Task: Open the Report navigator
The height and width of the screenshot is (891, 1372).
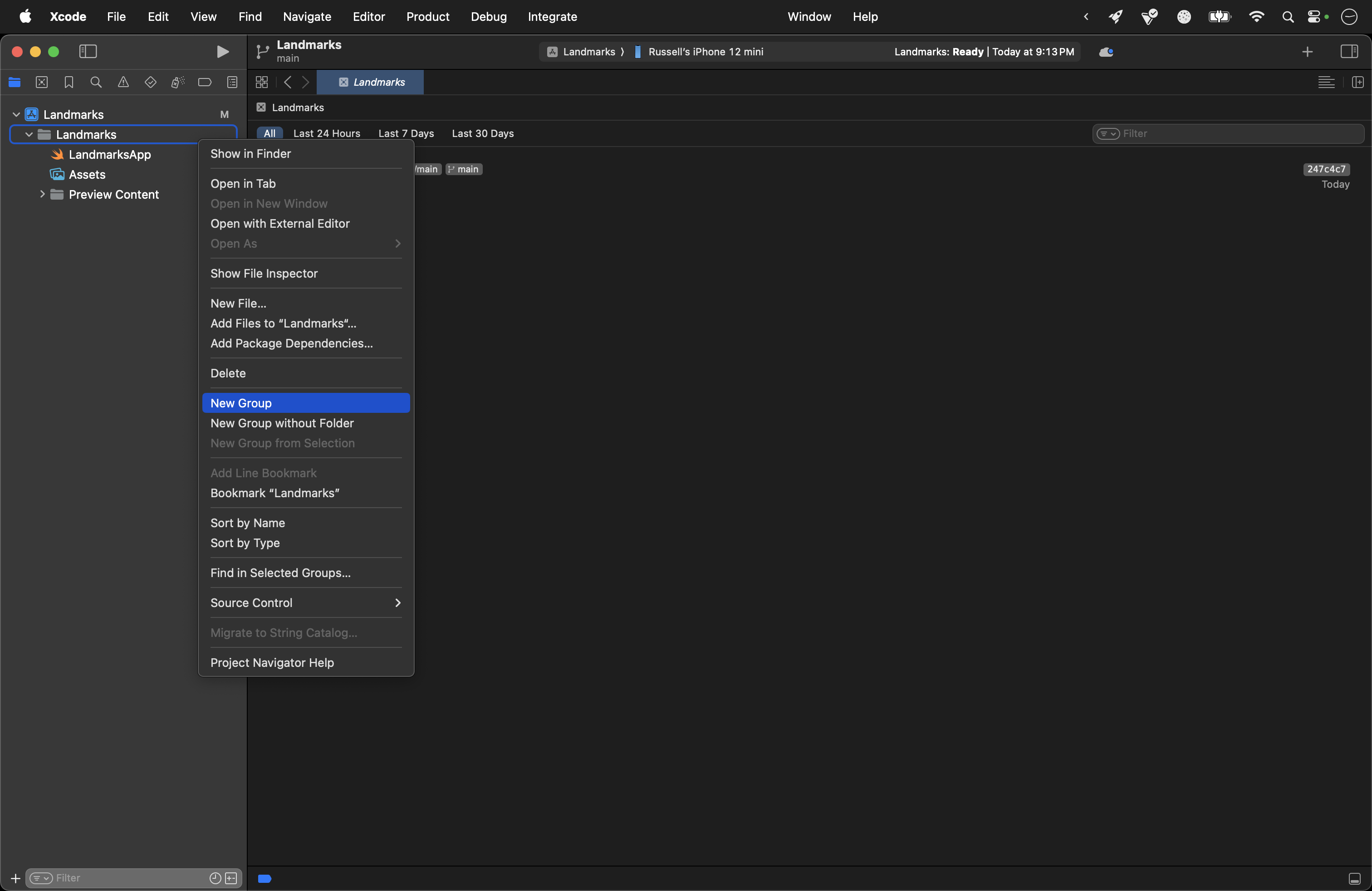Action: 232,83
